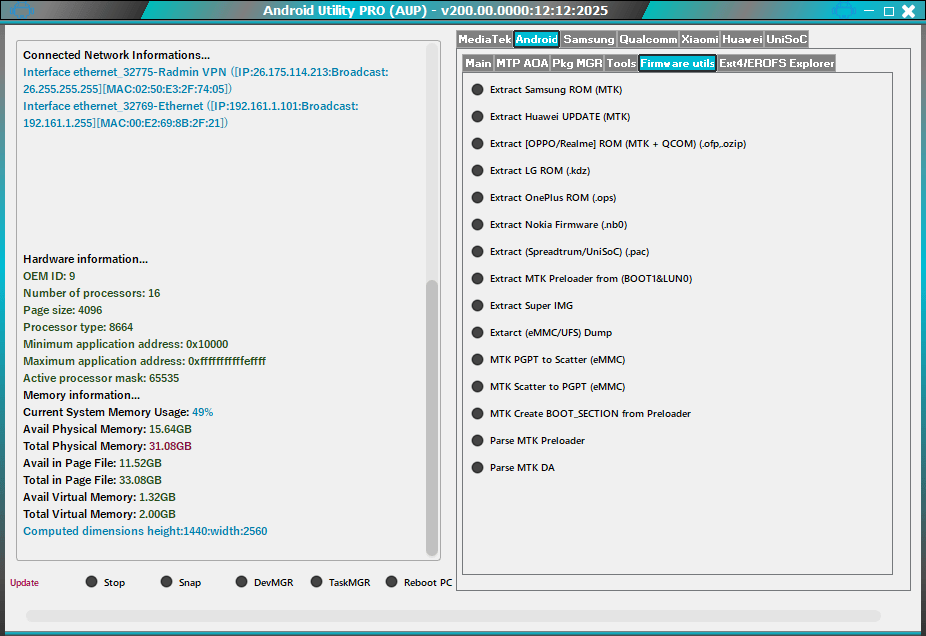Select Parse MTK DA option
926x636 pixels.
pyautogui.click(x=513, y=468)
